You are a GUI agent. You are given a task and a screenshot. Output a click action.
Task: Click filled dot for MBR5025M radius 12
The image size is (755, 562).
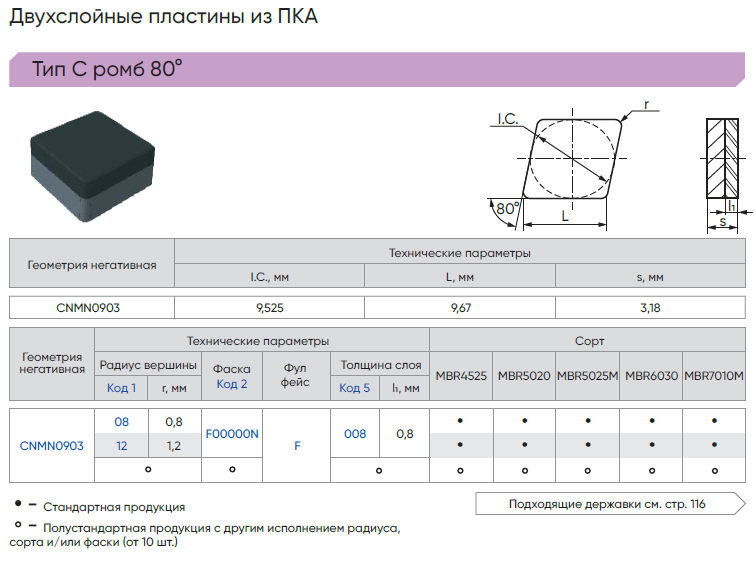point(588,445)
